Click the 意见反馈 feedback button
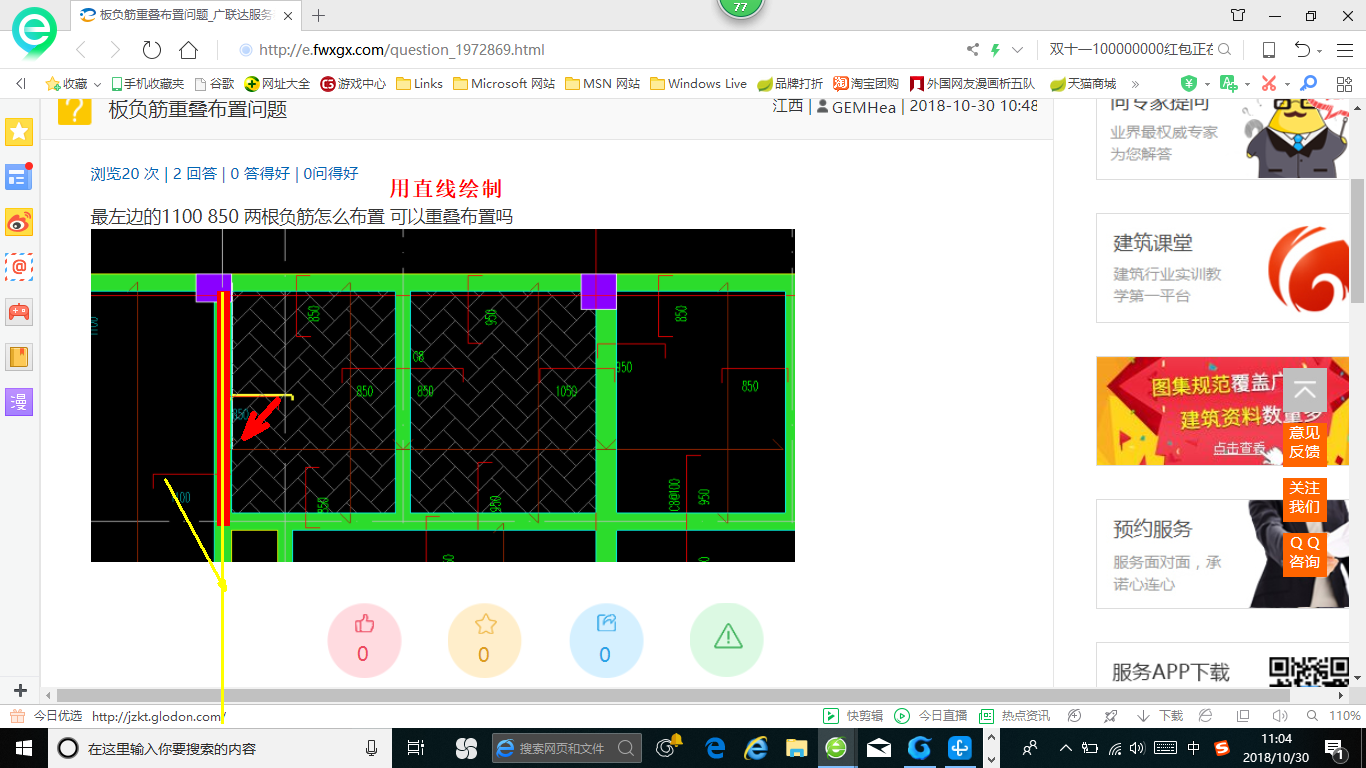 pos(1304,442)
